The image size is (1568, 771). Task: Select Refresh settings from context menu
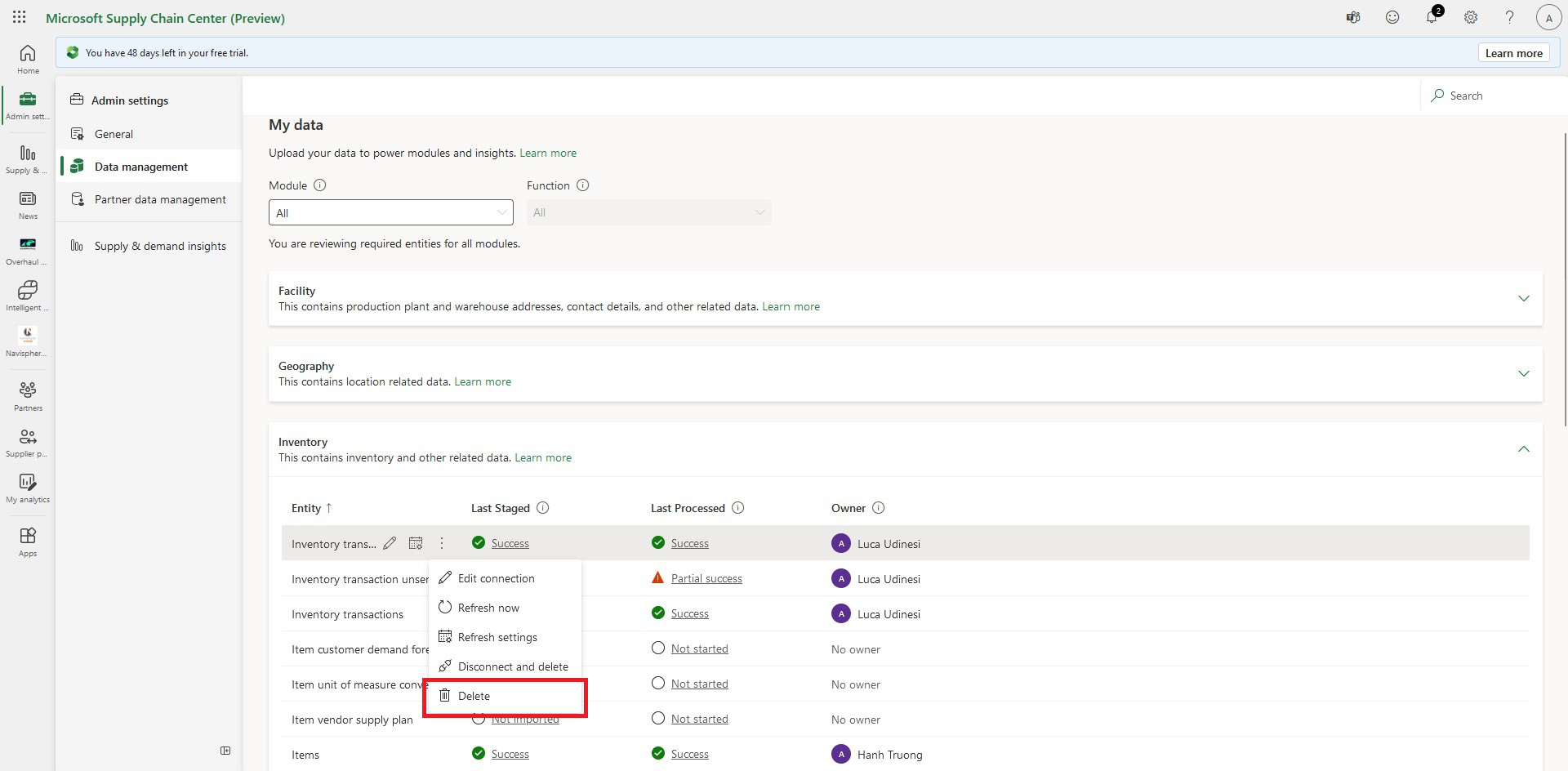505,637
